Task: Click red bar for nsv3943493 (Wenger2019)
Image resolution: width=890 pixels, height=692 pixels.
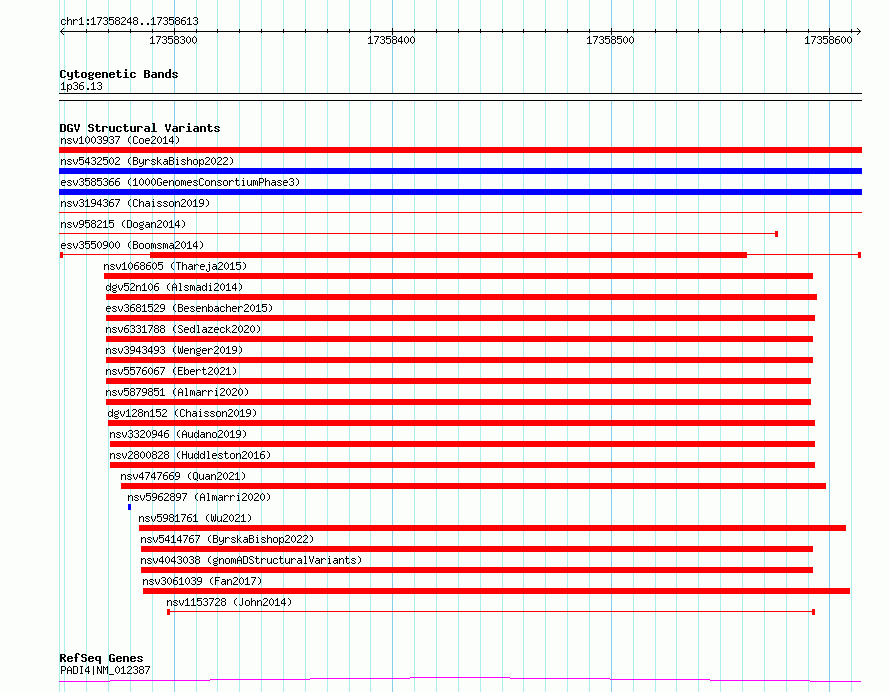Action: click(459, 360)
